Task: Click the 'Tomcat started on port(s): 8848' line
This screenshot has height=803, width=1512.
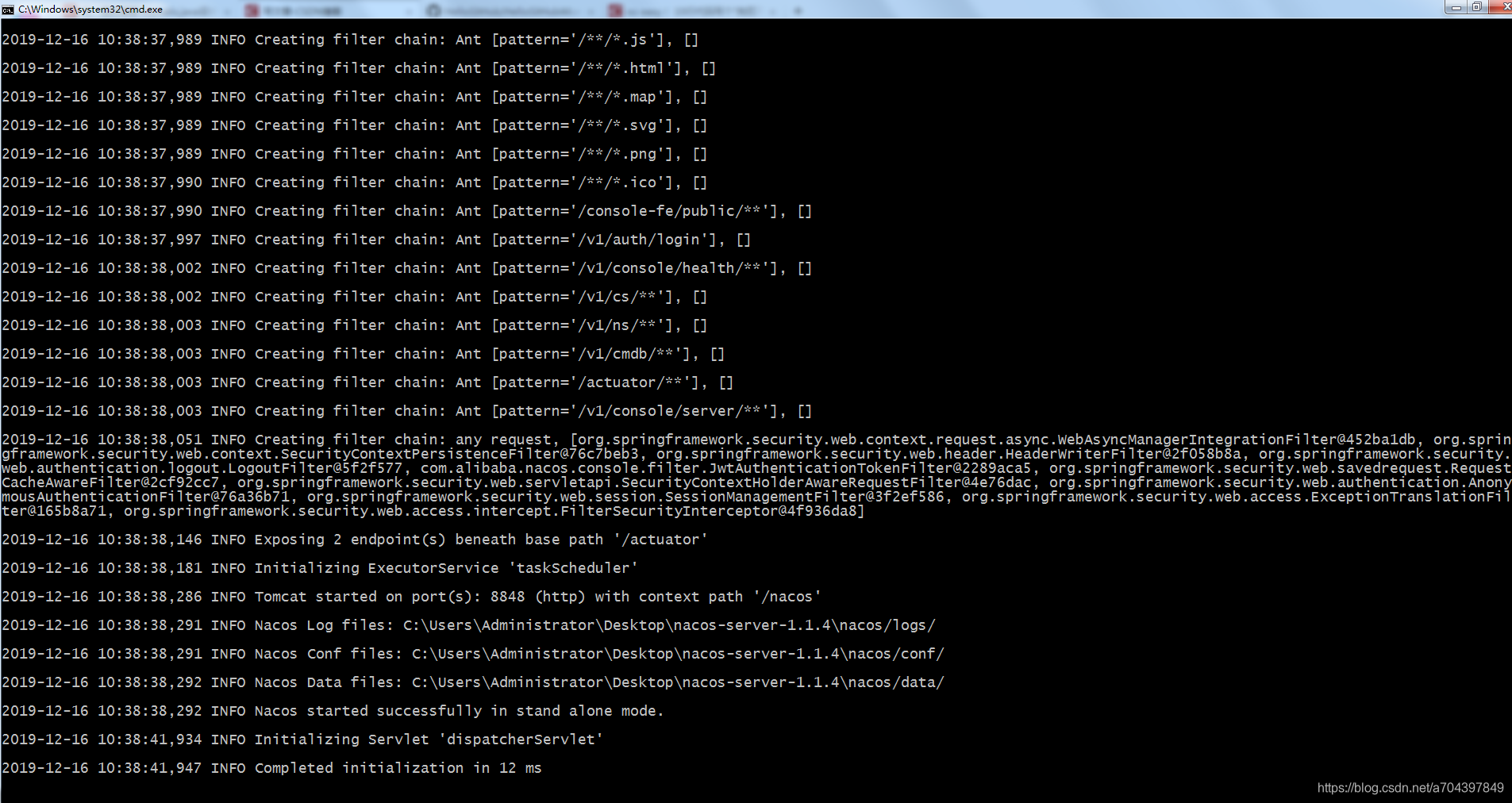Action: click(411, 597)
